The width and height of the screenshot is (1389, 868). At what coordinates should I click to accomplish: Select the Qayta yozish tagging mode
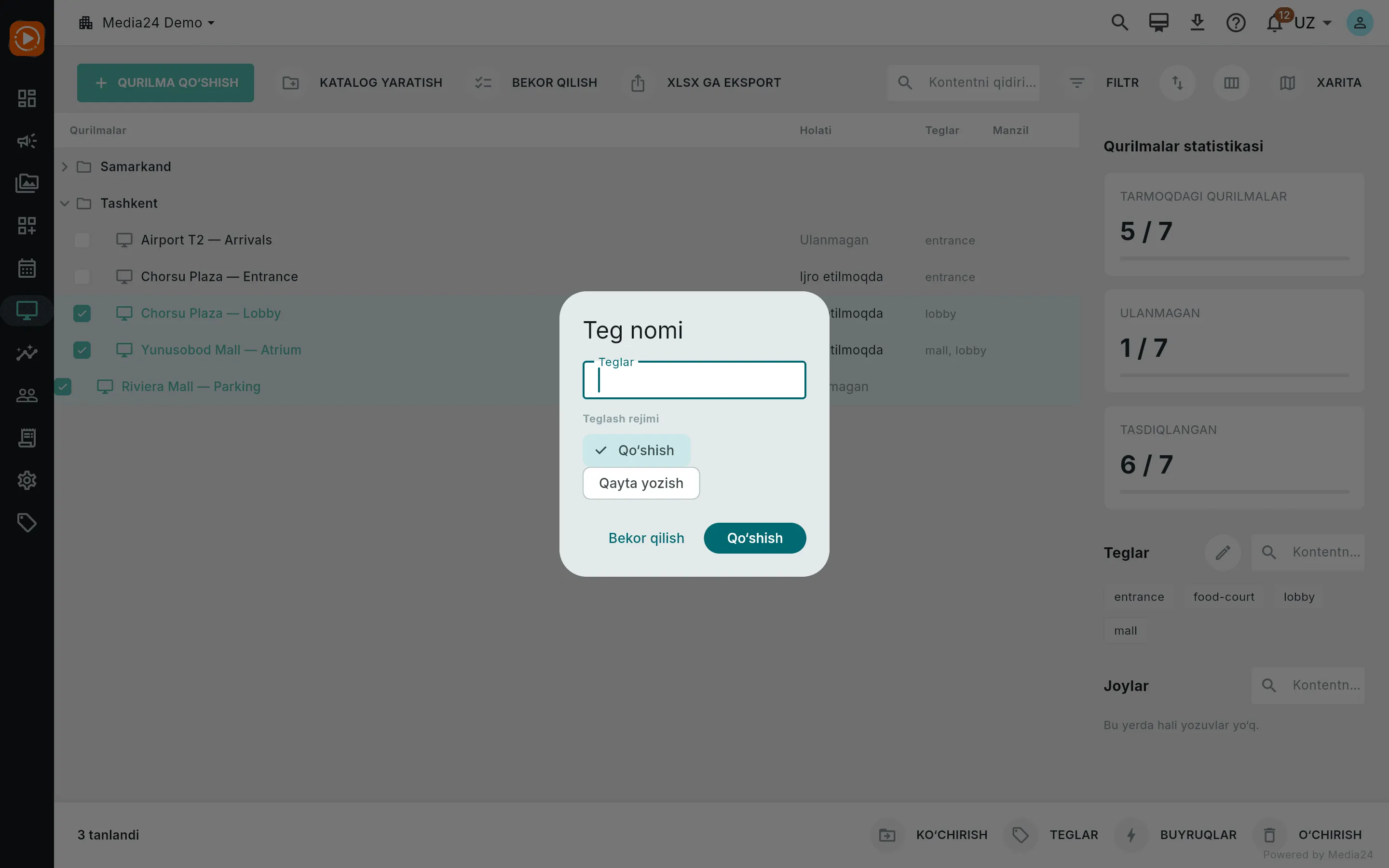[641, 483]
